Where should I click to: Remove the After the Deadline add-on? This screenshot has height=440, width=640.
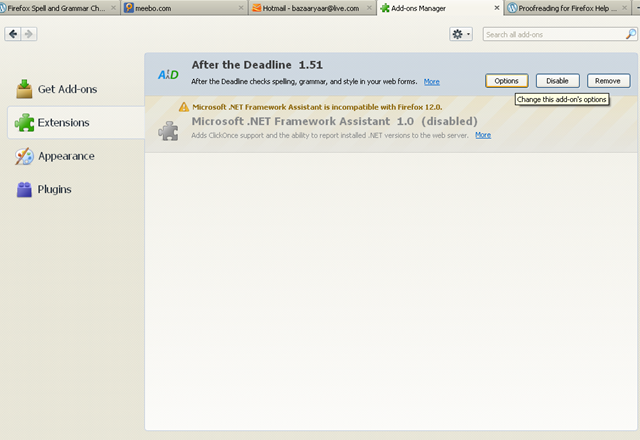click(x=608, y=81)
